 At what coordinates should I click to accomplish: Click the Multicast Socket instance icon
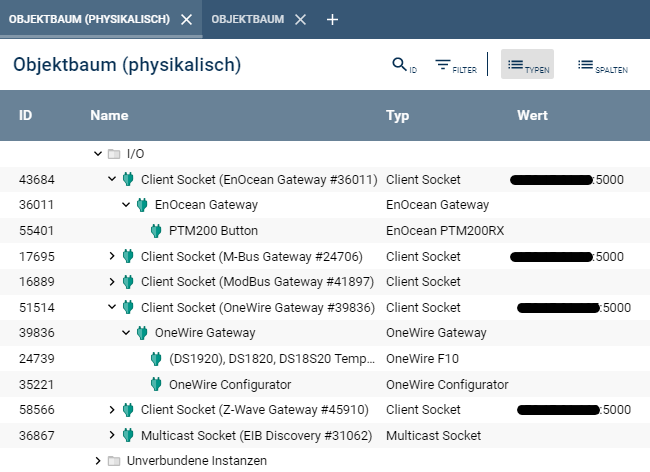pos(128,435)
